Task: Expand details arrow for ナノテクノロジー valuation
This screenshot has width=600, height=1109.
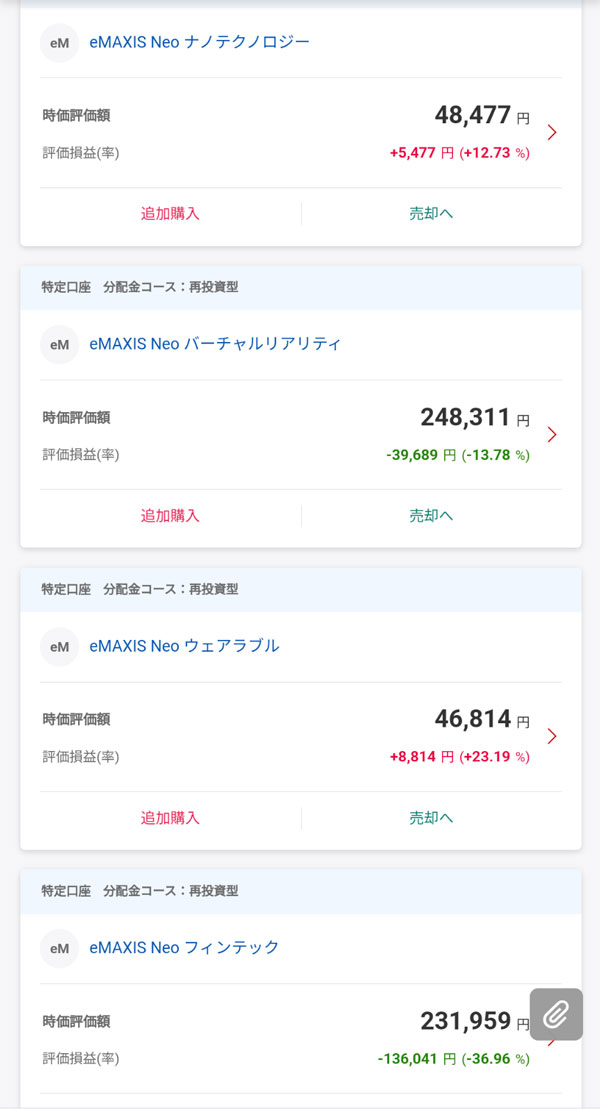Action: pyautogui.click(x=552, y=132)
